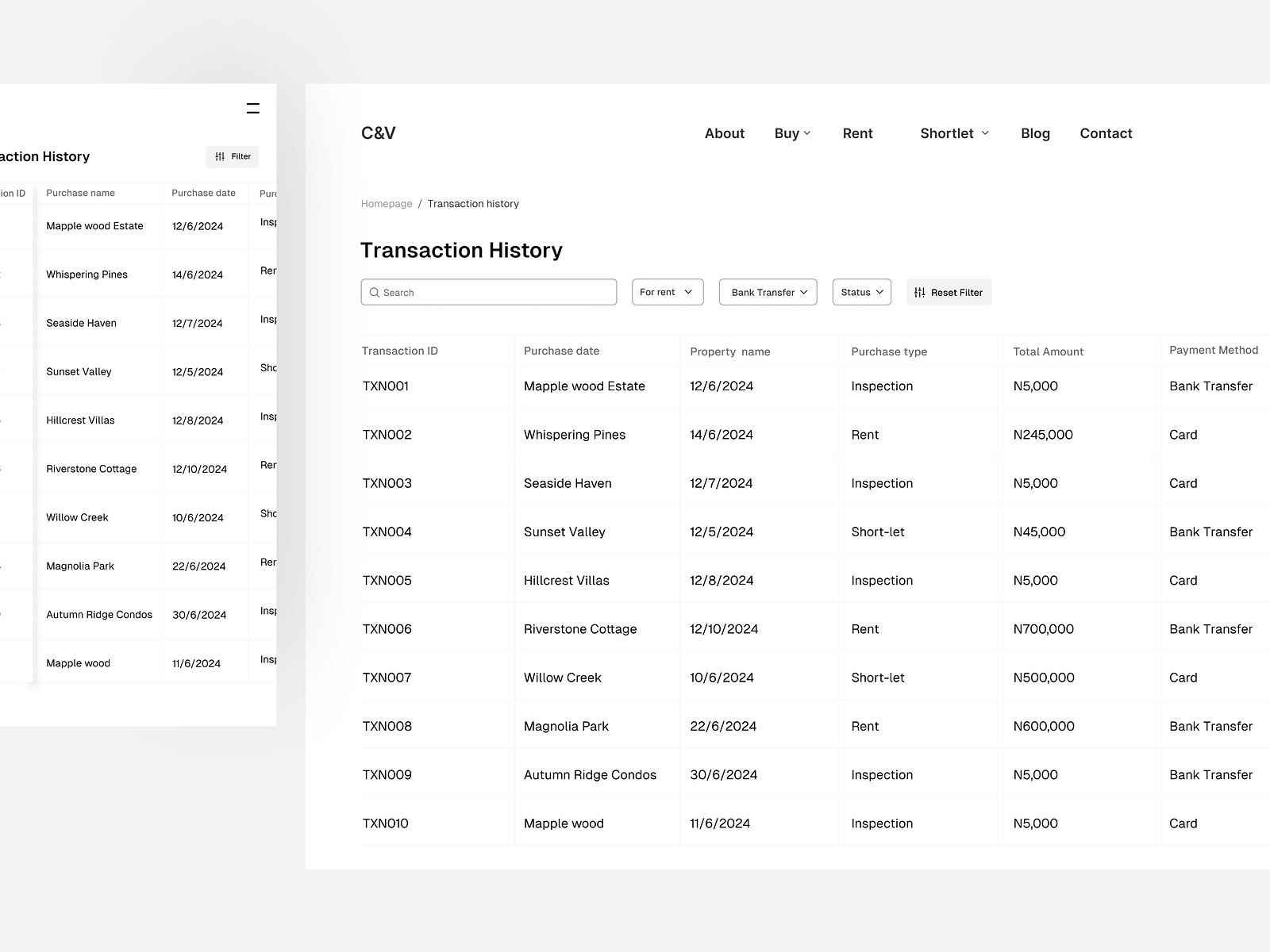
Task: Open the Blog page from the navigation
Action: tap(1035, 133)
